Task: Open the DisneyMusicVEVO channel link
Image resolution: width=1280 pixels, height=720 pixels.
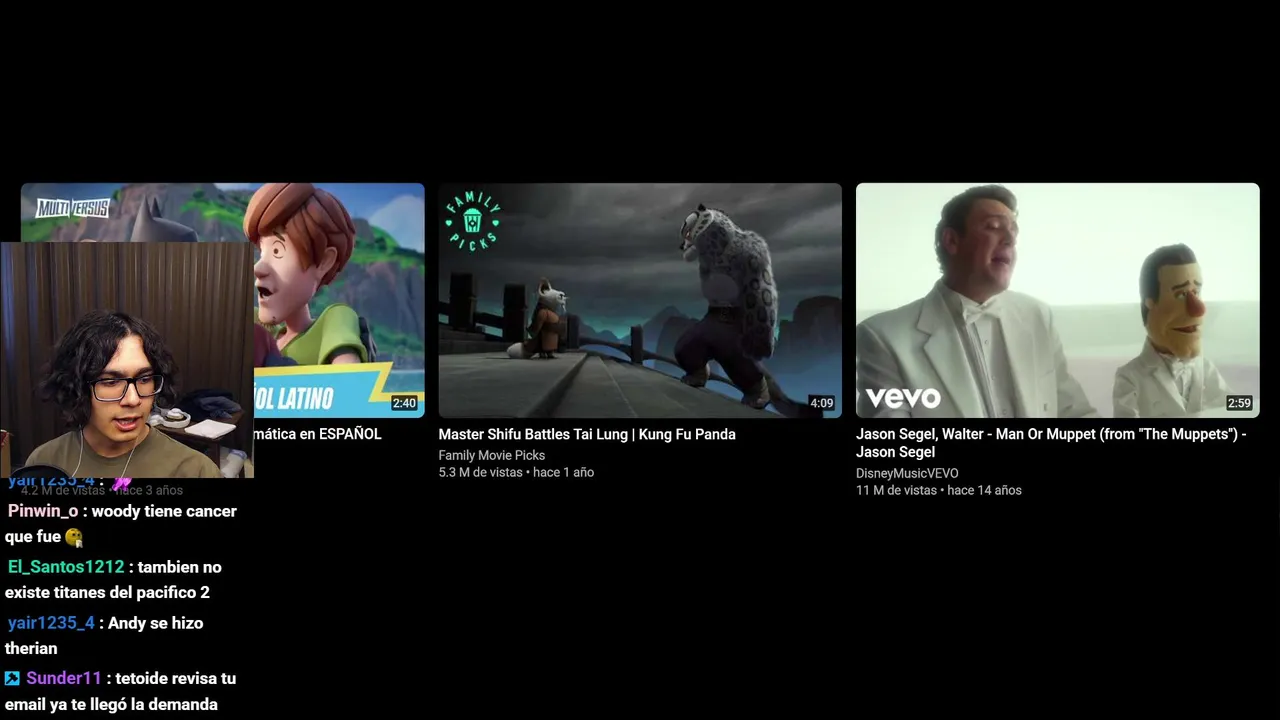Action: pyautogui.click(x=907, y=473)
